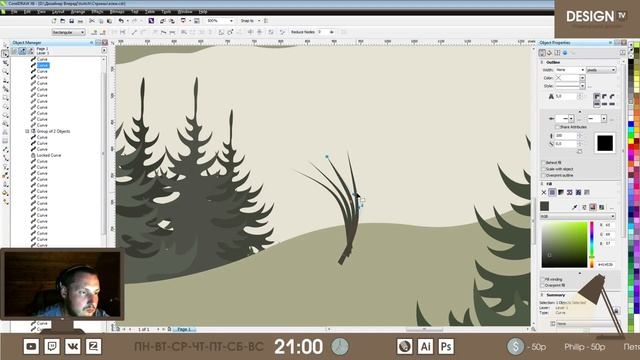Select the mitered corners button
Screen dimensions: 640x360
point(597,97)
